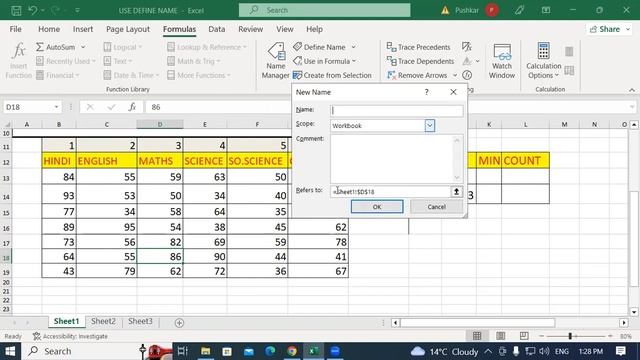
Task: Click the formula bar fx icon
Action: point(132,107)
